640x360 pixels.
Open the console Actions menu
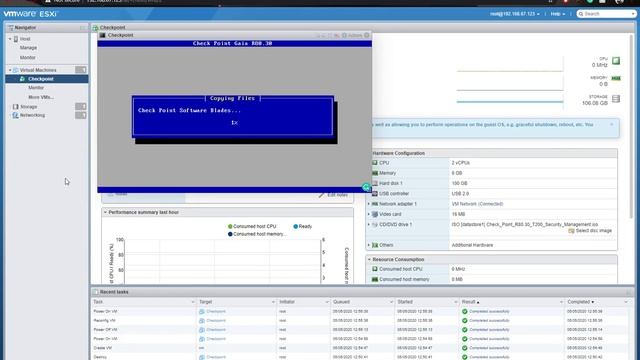pos(352,36)
